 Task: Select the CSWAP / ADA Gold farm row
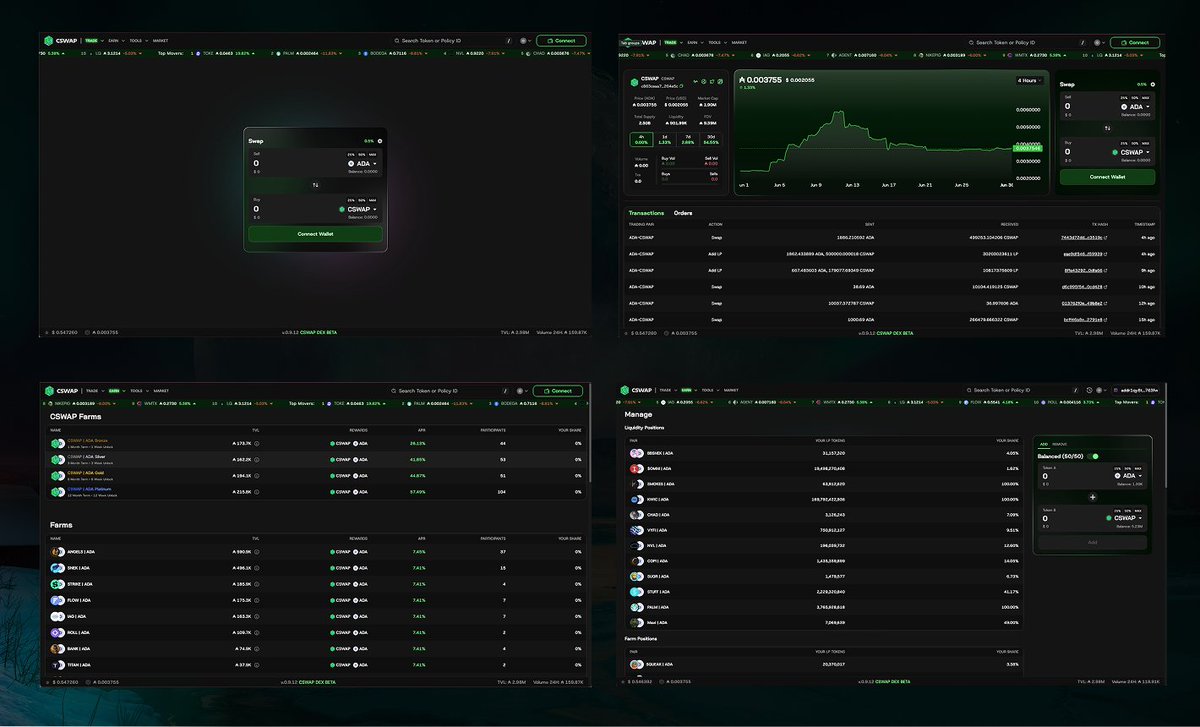click(315, 475)
